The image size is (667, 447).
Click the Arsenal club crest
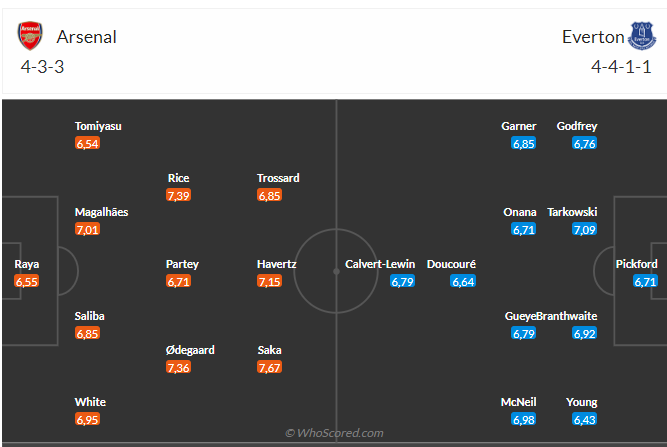pos(31,37)
